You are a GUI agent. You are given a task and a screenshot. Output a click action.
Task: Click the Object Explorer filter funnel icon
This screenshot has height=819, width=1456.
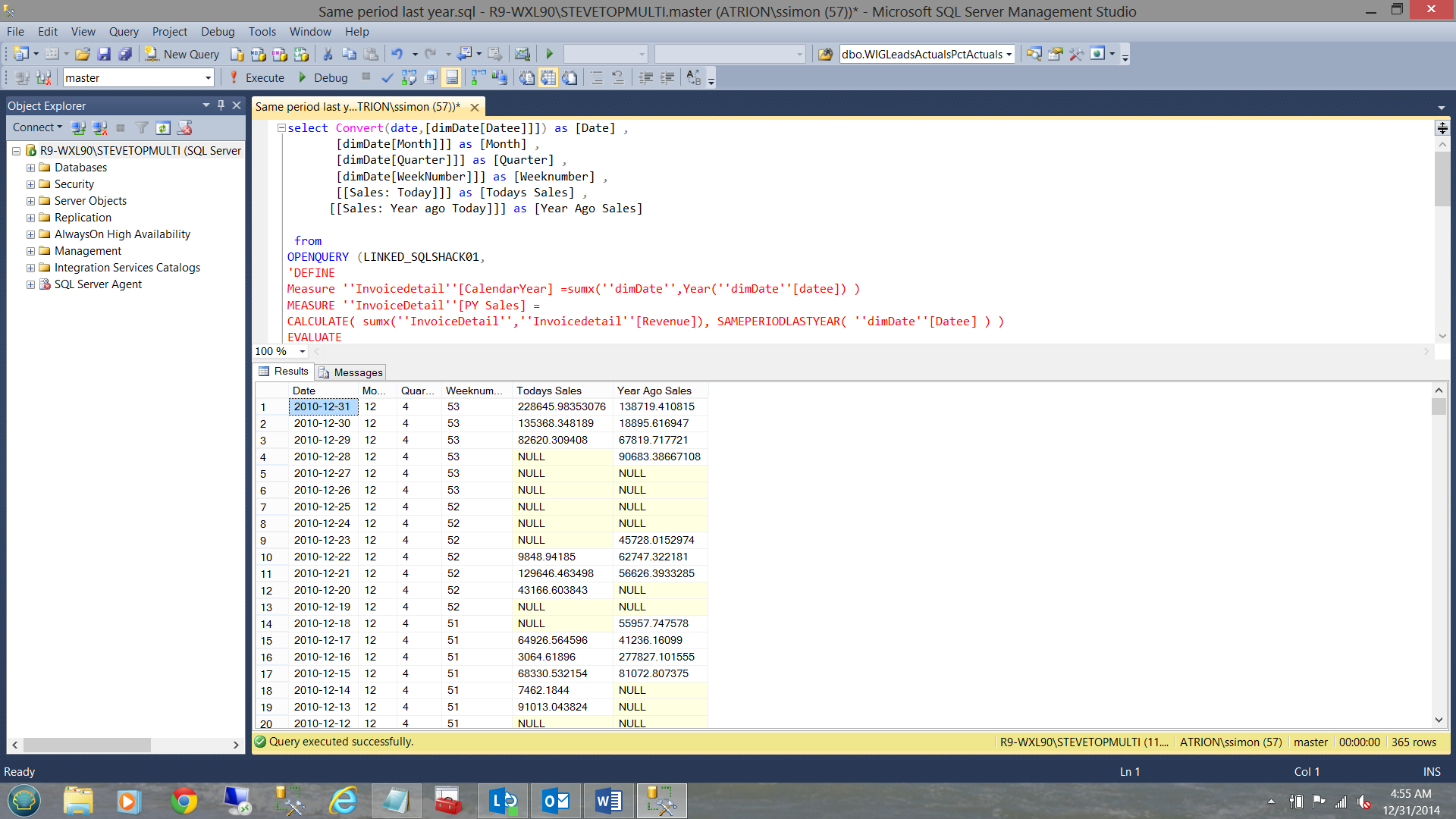(141, 127)
